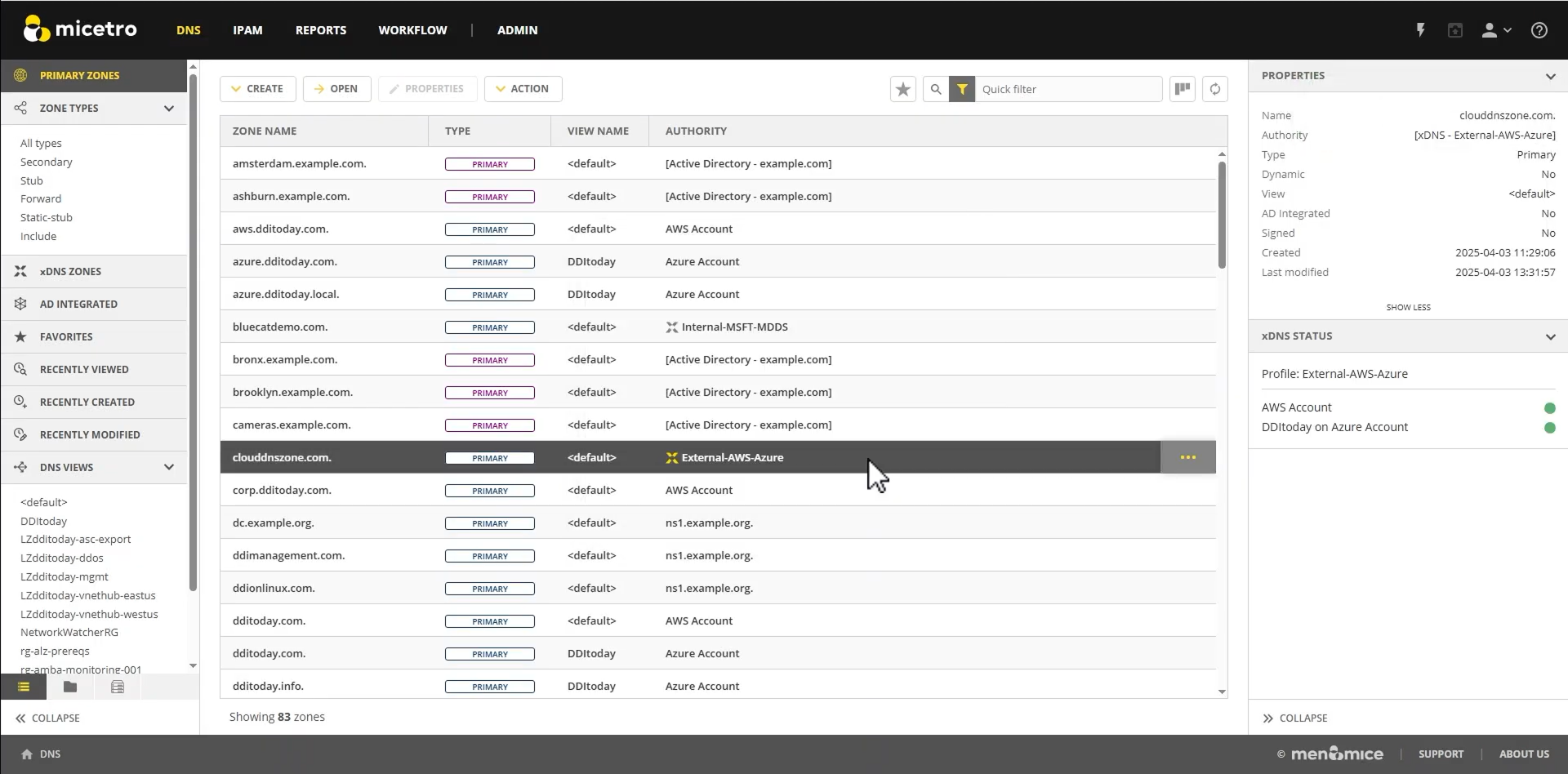This screenshot has width=1568, height=774.
Task: Click Show Less in Properties
Action: (1408, 308)
